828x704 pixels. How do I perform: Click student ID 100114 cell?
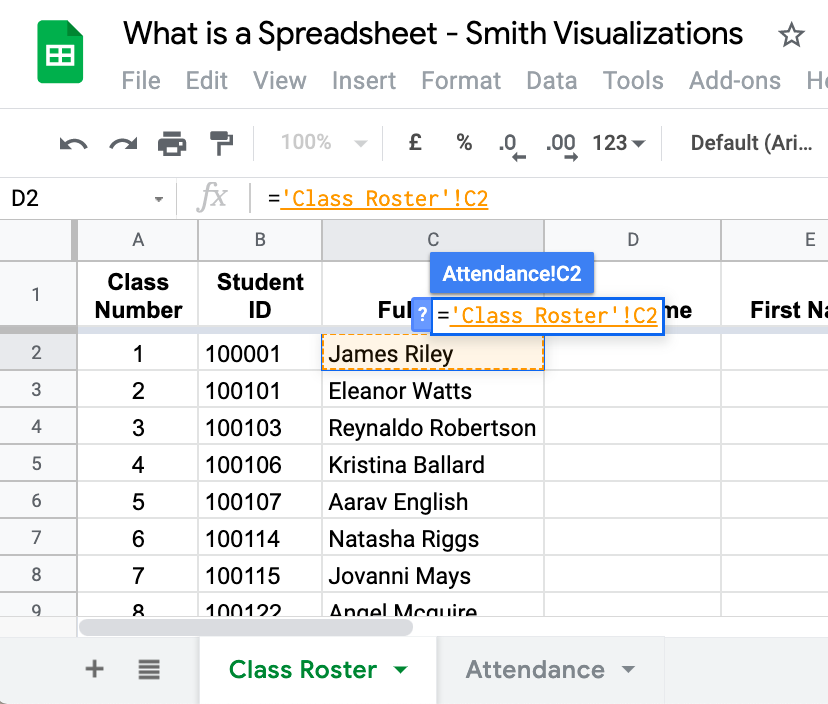260,537
